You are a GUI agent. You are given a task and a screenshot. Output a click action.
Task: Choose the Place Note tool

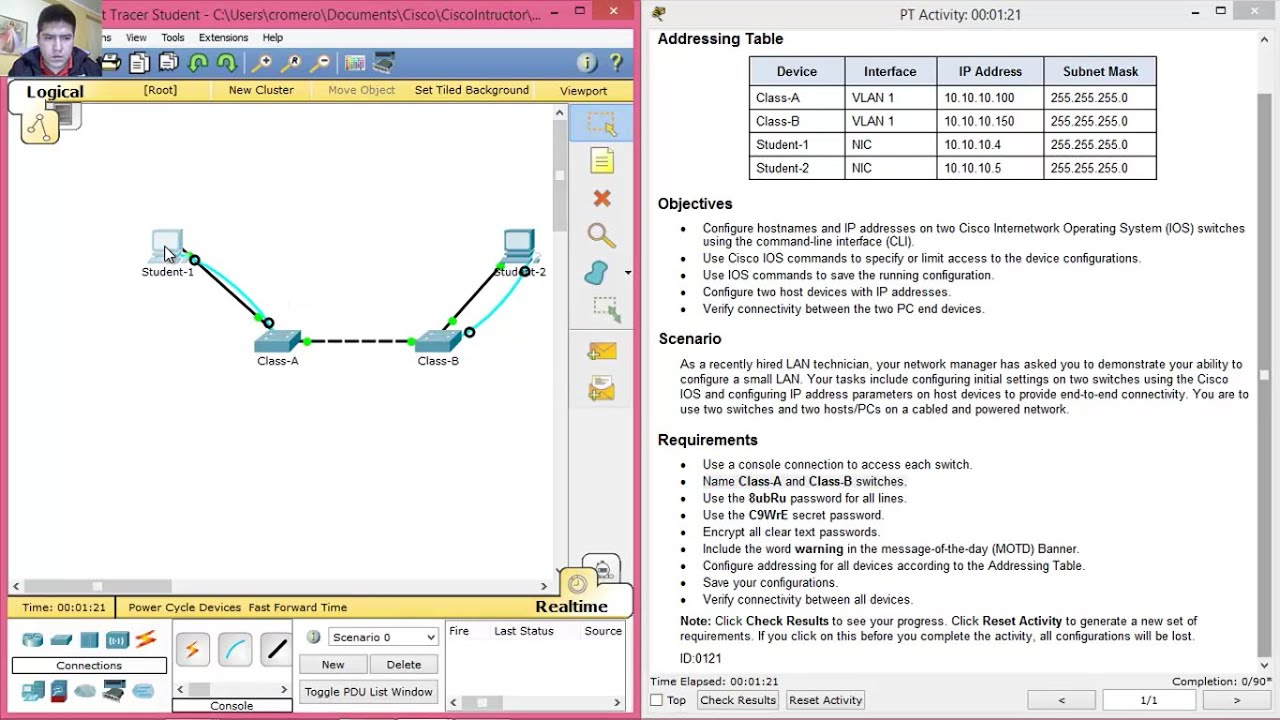(601, 161)
